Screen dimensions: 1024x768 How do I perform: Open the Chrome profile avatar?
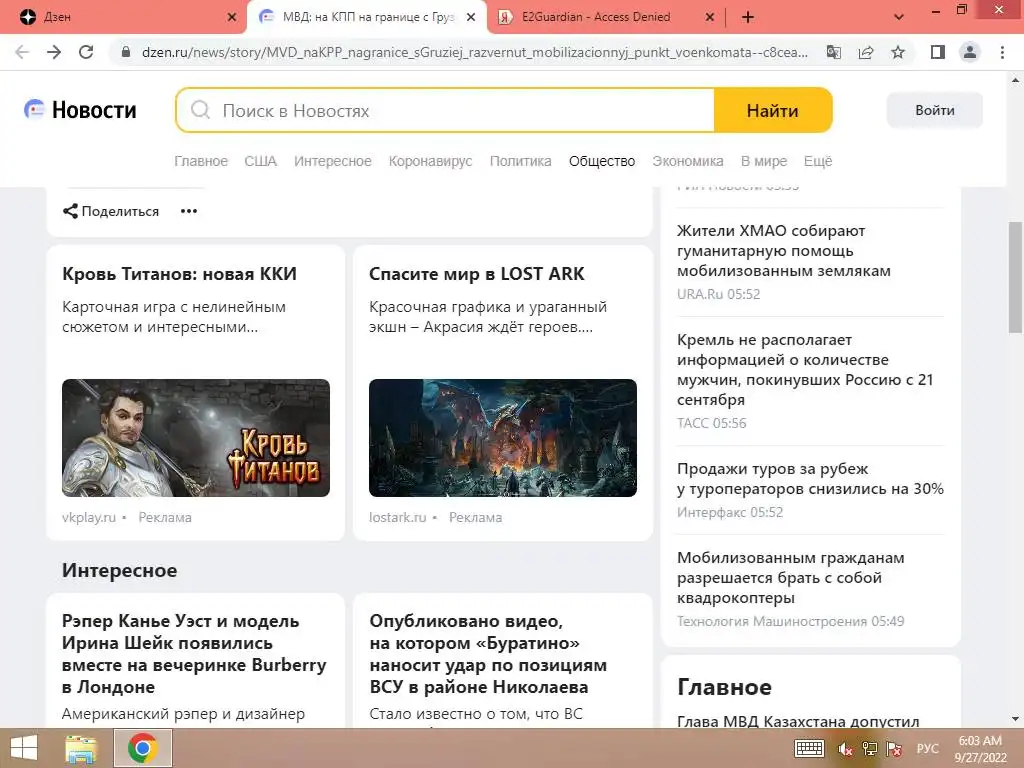pos(970,52)
